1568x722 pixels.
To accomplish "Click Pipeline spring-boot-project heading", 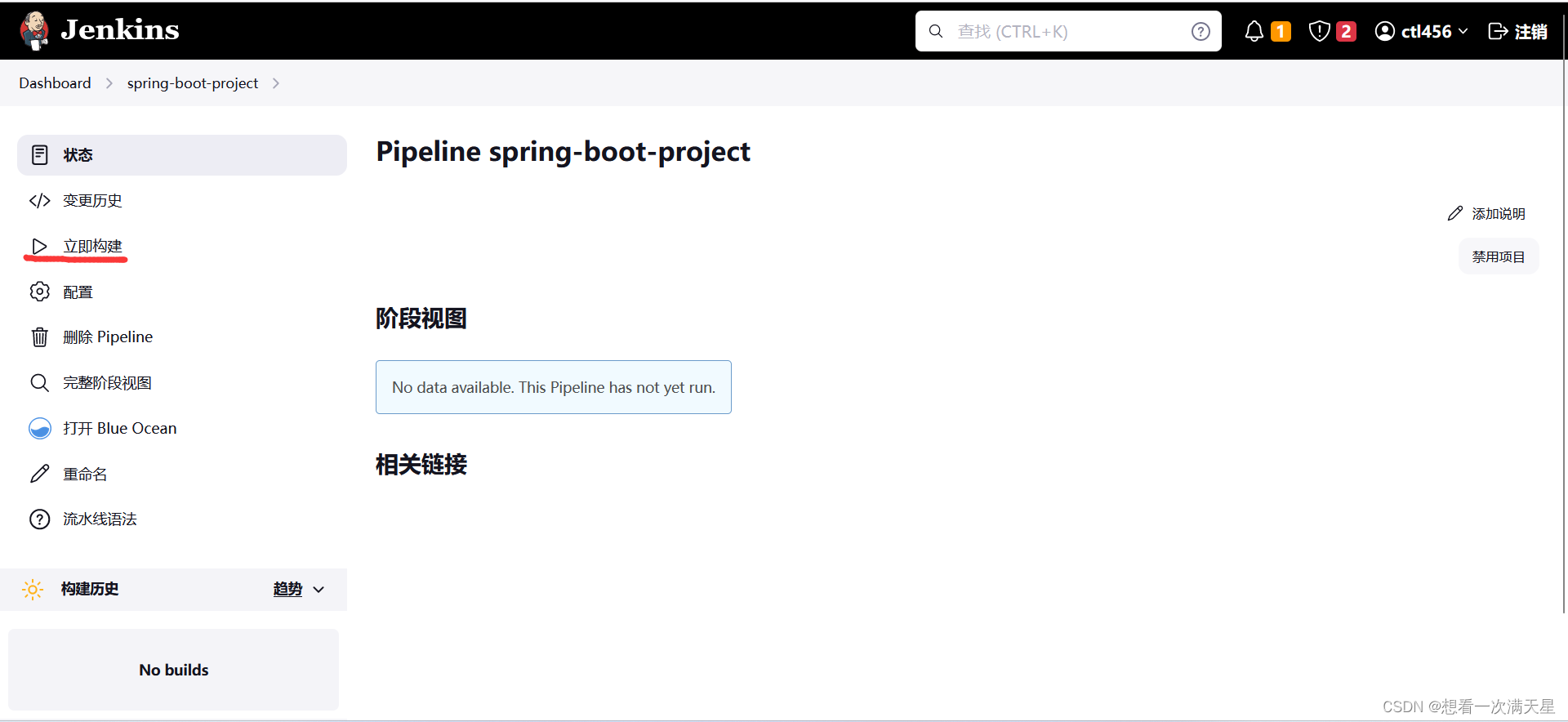I will click(563, 152).
